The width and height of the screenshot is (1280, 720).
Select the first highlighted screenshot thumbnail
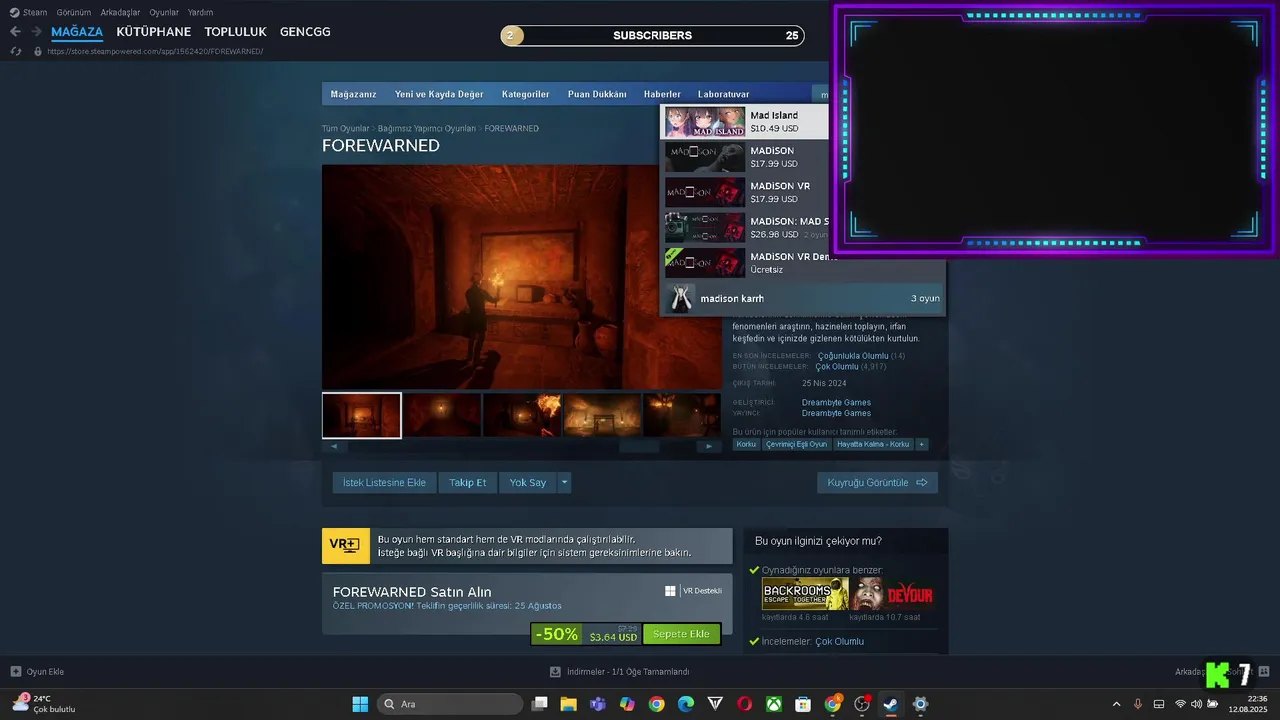coord(362,415)
